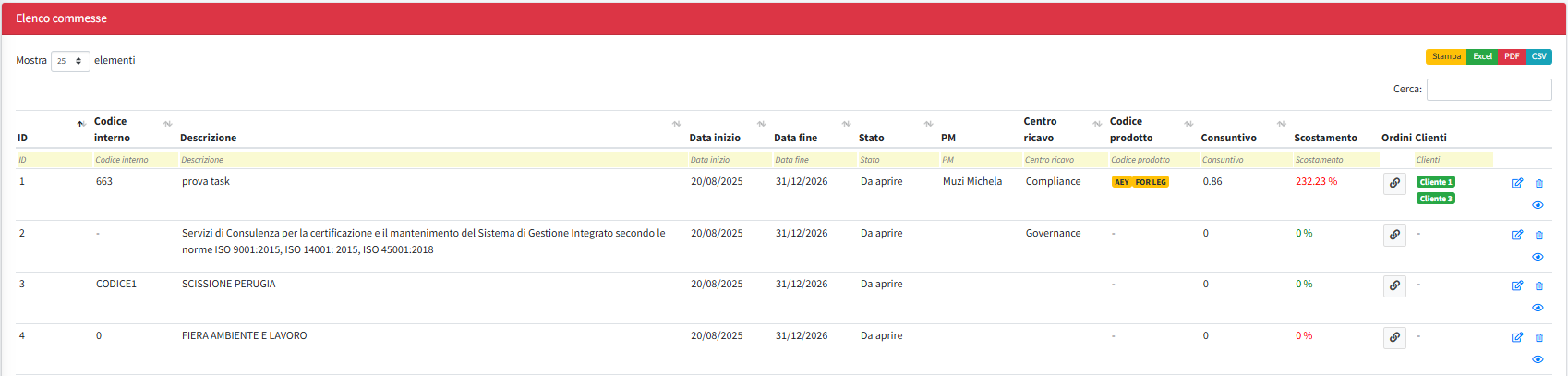View details with eye icon for prova task
The height and width of the screenshot is (376, 1568).
[1538, 205]
